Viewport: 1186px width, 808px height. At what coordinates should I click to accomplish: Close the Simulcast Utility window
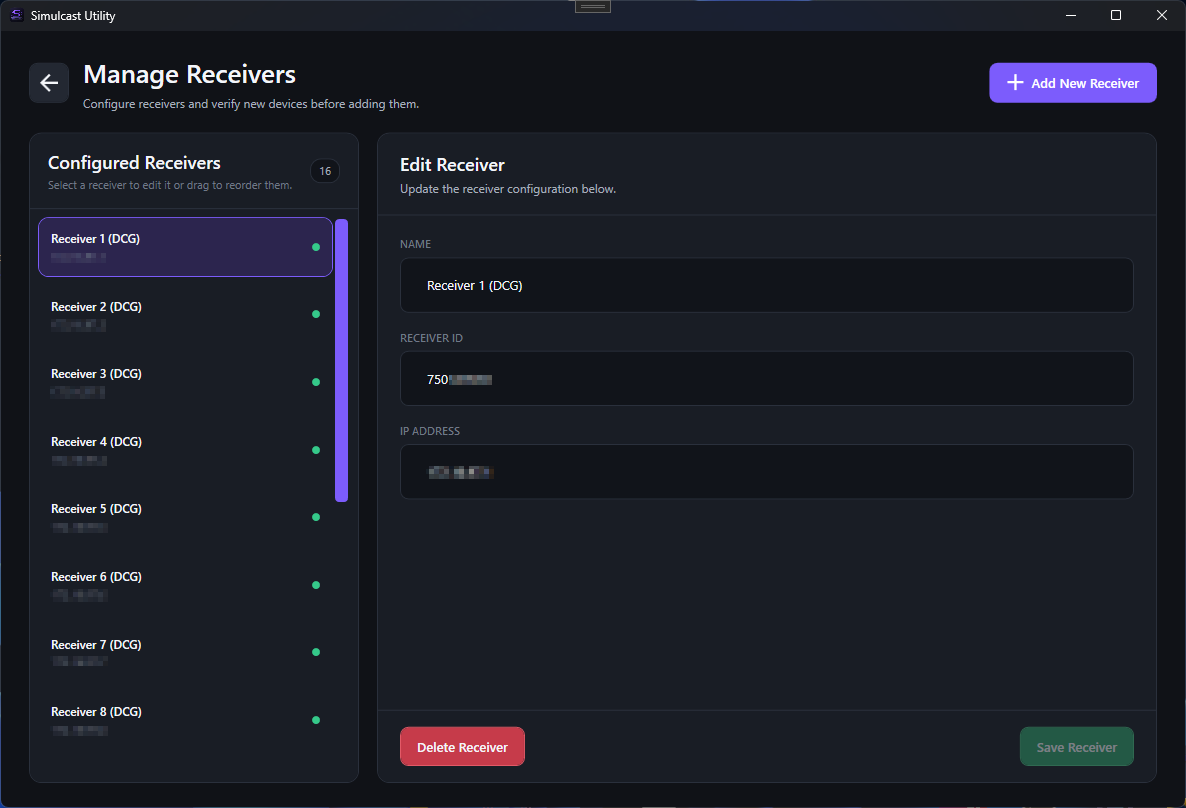click(1162, 15)
